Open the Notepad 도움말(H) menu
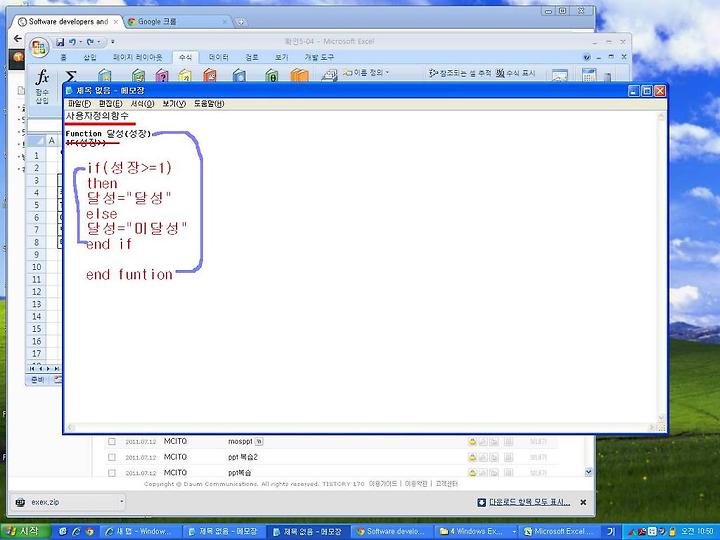Screen dimensions: 720x540 (208, 104)
